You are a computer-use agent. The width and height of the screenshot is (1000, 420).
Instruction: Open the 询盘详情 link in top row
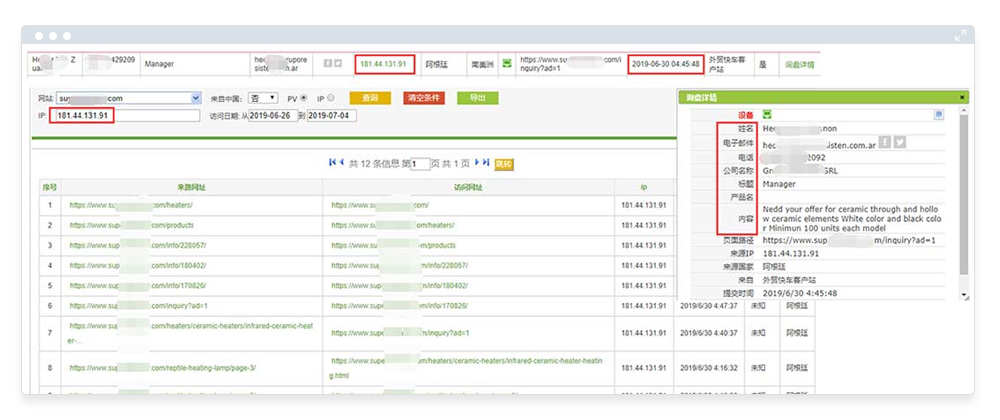798,65
